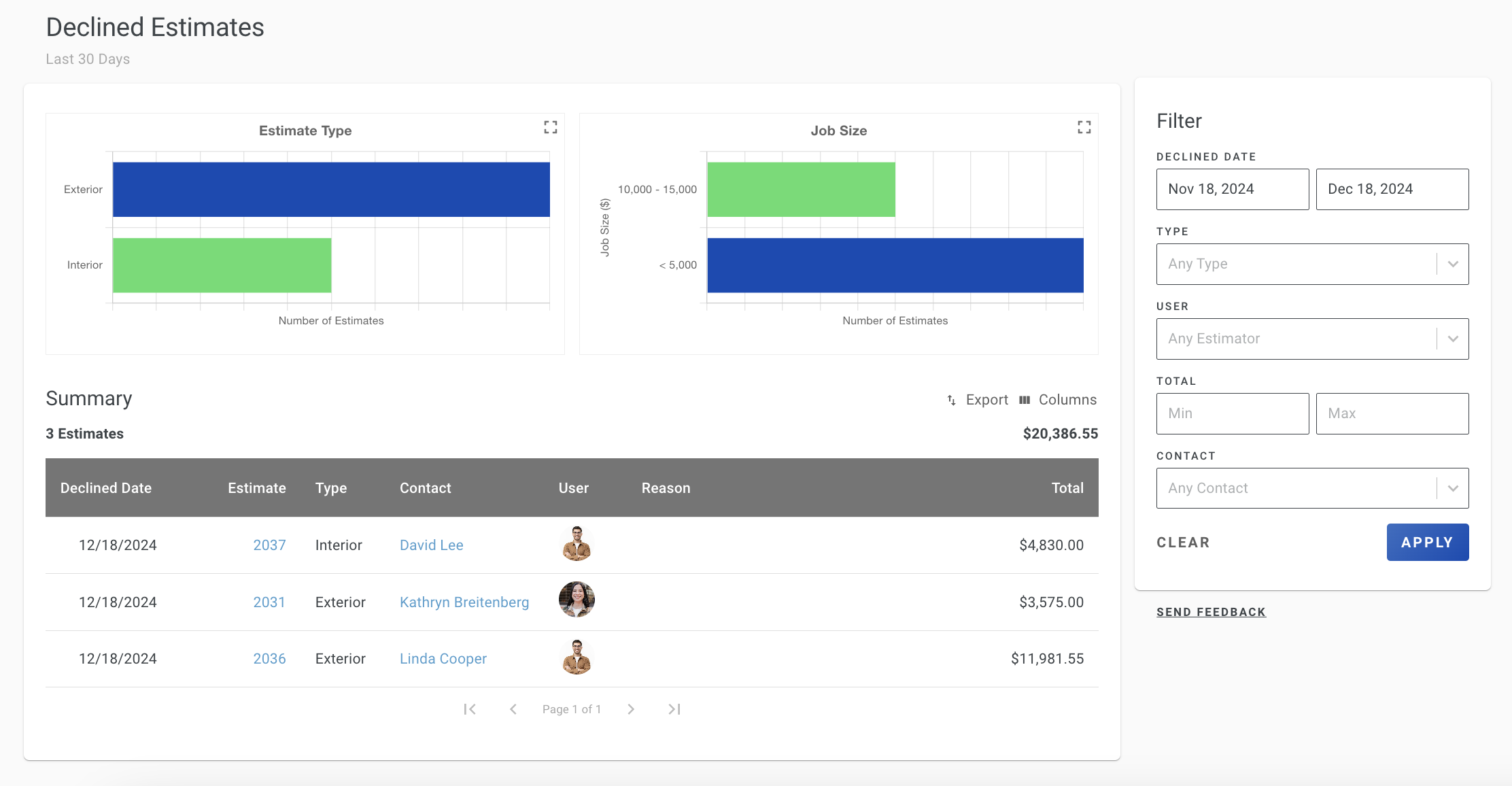
Task: Open the Columns chooser
Action: click(x=1058, y=400)
